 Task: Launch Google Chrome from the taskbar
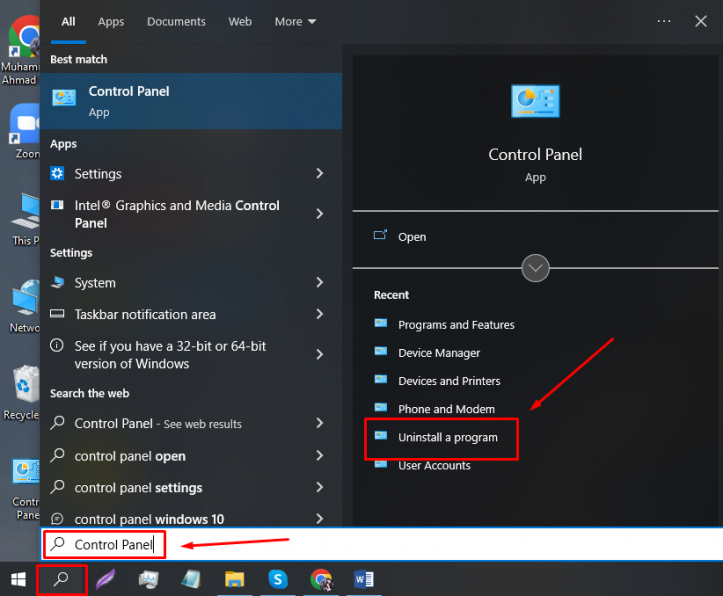point(321,579)
